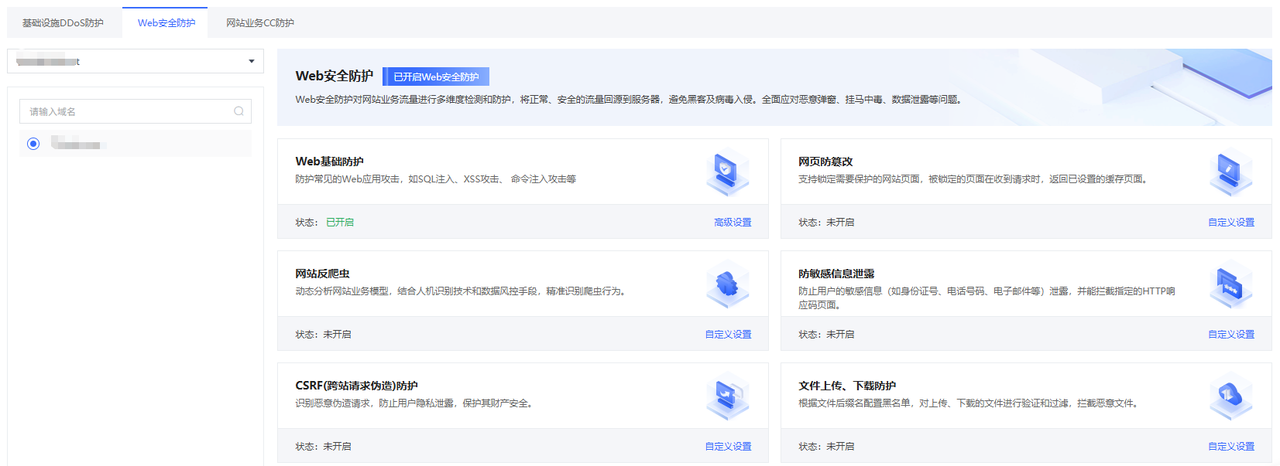Click the 未开启 status of 文件上传、下载防护
Viewport: 1280px width, 466px height.
pos(840,446)
